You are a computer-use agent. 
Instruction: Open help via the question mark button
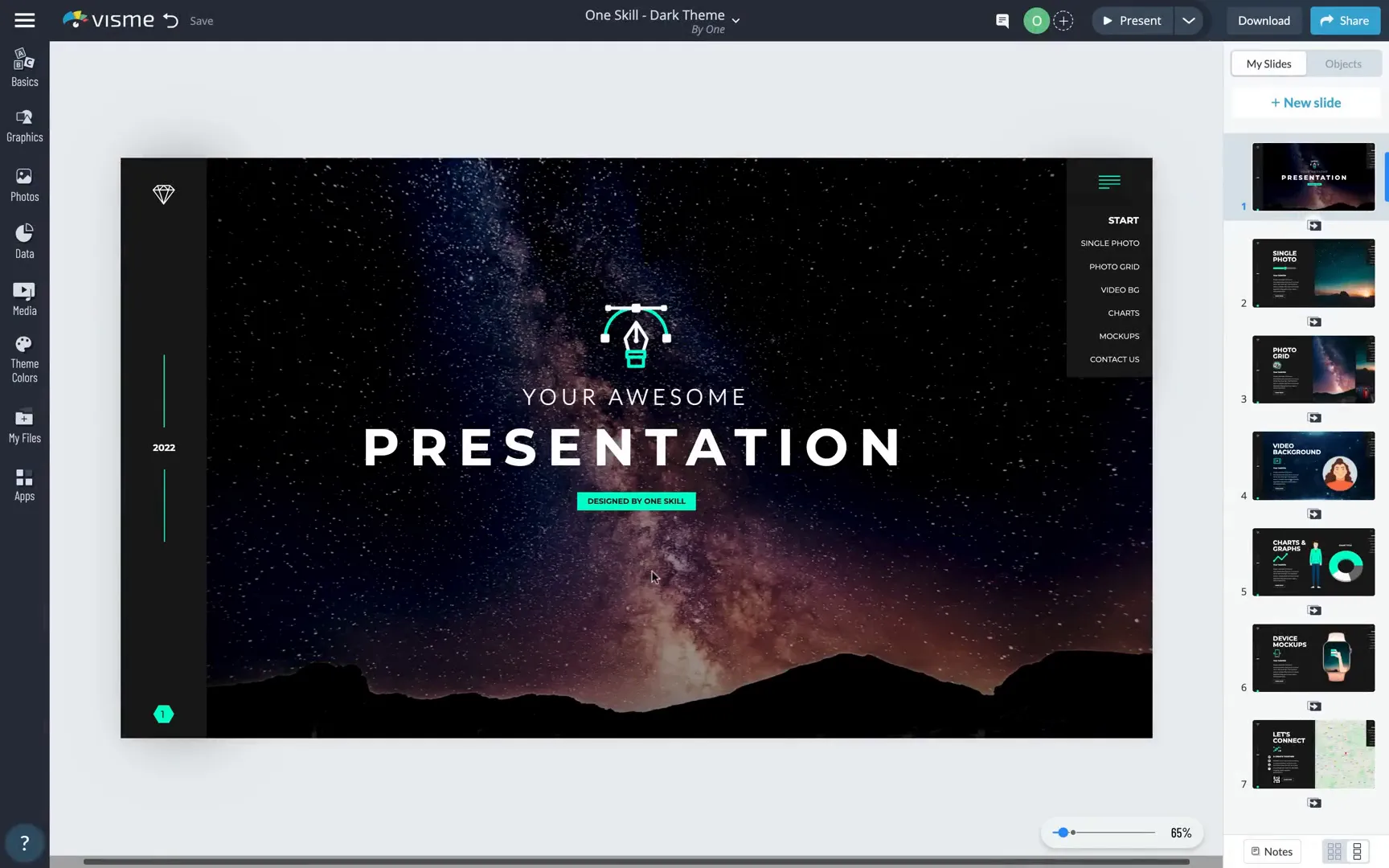pos(25,842)
